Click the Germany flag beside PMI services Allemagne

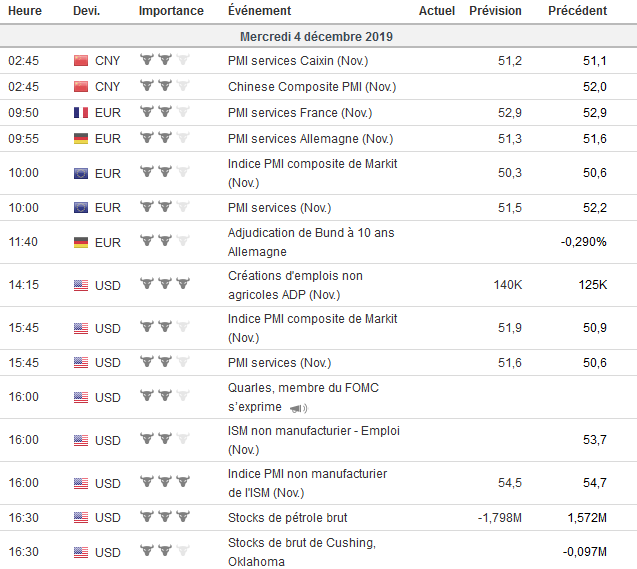point(81,139)
